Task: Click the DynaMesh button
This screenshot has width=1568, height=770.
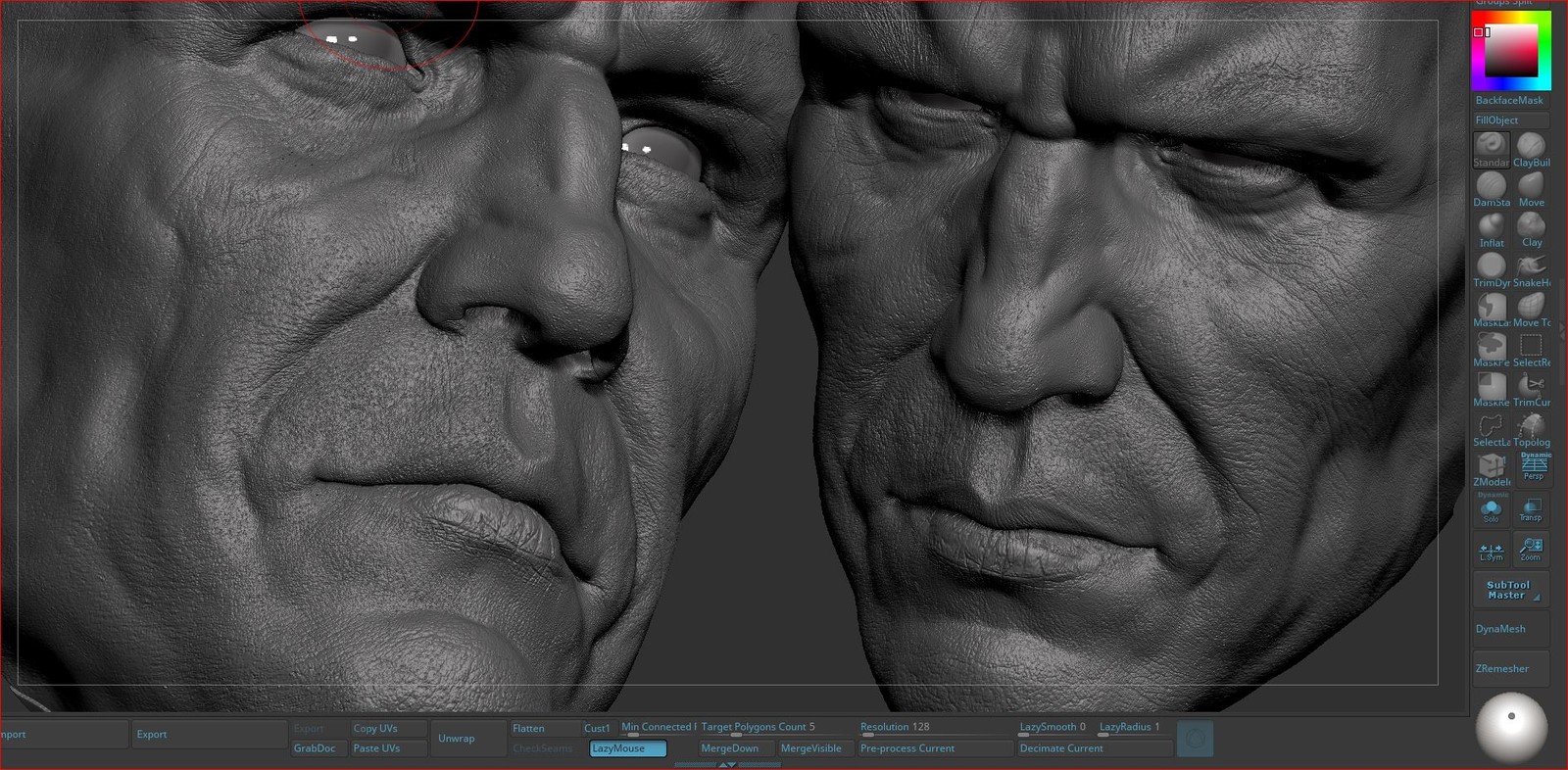Action: pos(1509,629)
